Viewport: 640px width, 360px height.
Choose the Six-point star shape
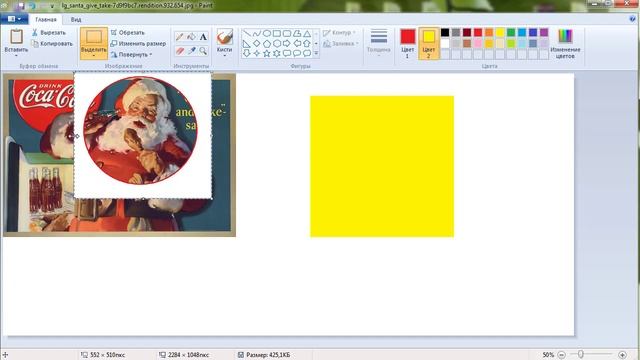click(277, 53)
